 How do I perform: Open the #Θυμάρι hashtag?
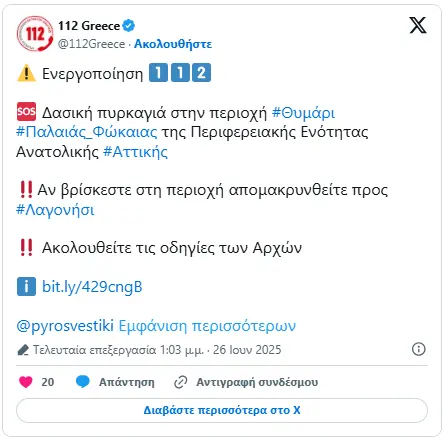coord(303,113)
